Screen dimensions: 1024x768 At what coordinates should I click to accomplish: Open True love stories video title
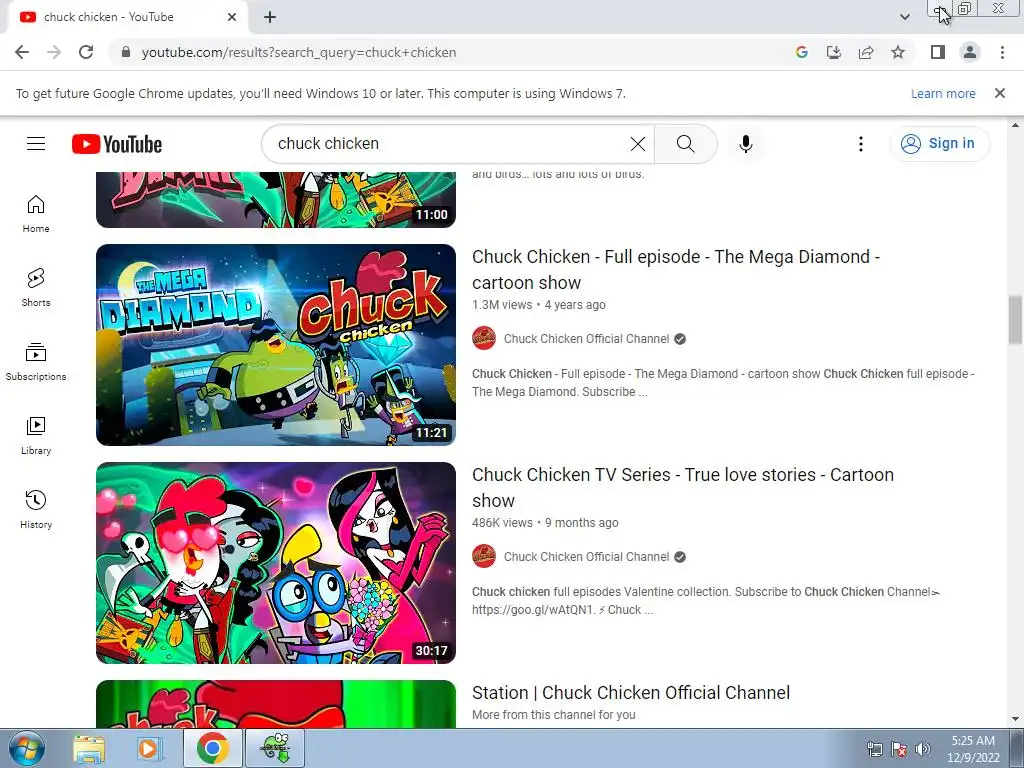pyautogui.click(x=682, y=488)
